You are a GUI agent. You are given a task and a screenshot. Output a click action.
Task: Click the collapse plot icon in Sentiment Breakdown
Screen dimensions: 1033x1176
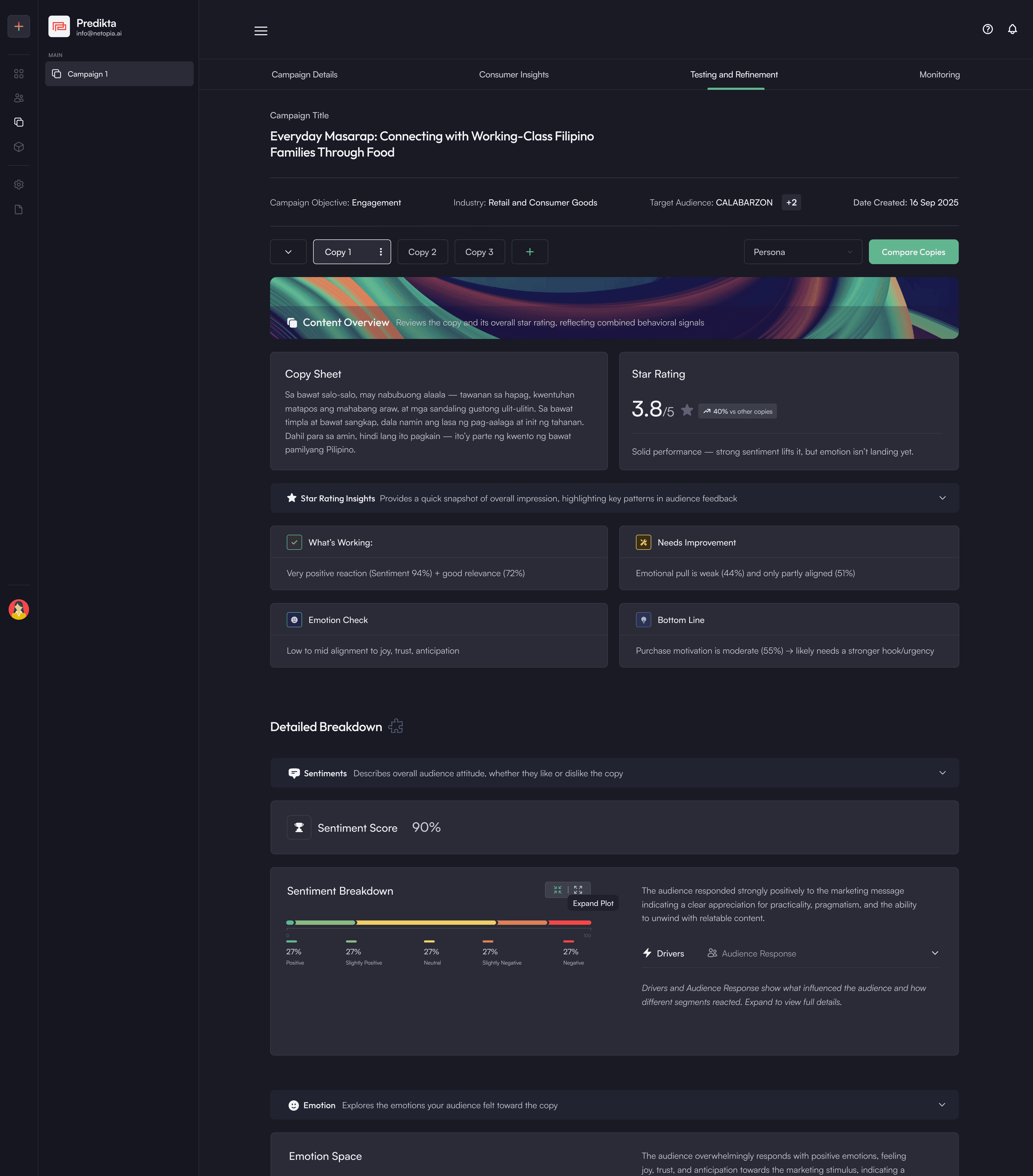point(557,890)
